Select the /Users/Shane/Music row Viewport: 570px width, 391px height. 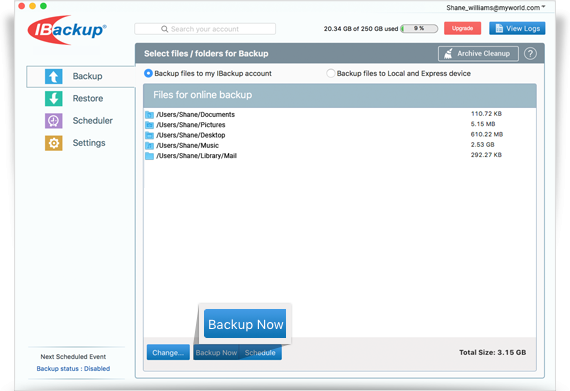pyautogui.click(x=340, y=145)
